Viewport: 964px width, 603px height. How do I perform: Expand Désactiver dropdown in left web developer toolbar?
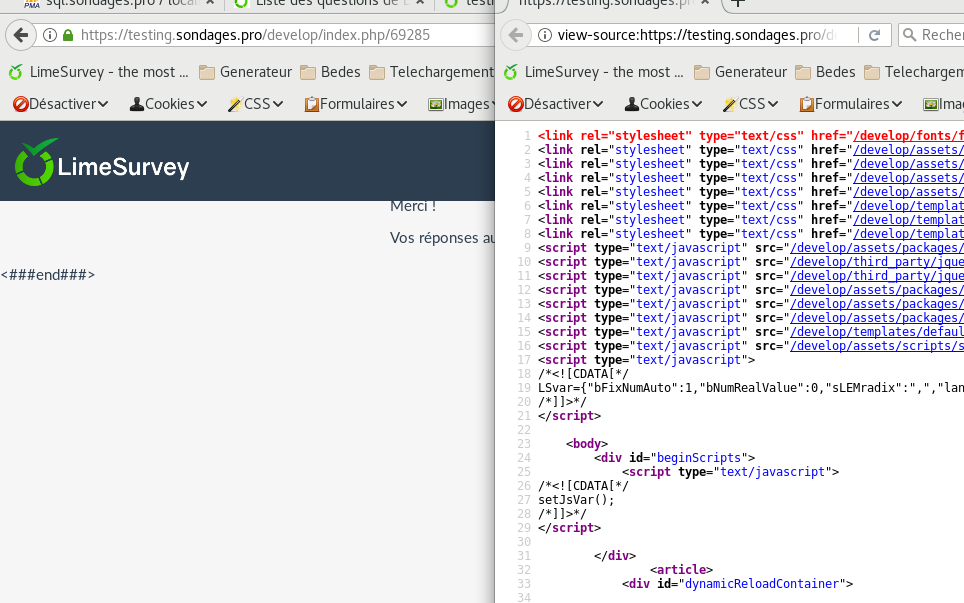coord(60,104)
